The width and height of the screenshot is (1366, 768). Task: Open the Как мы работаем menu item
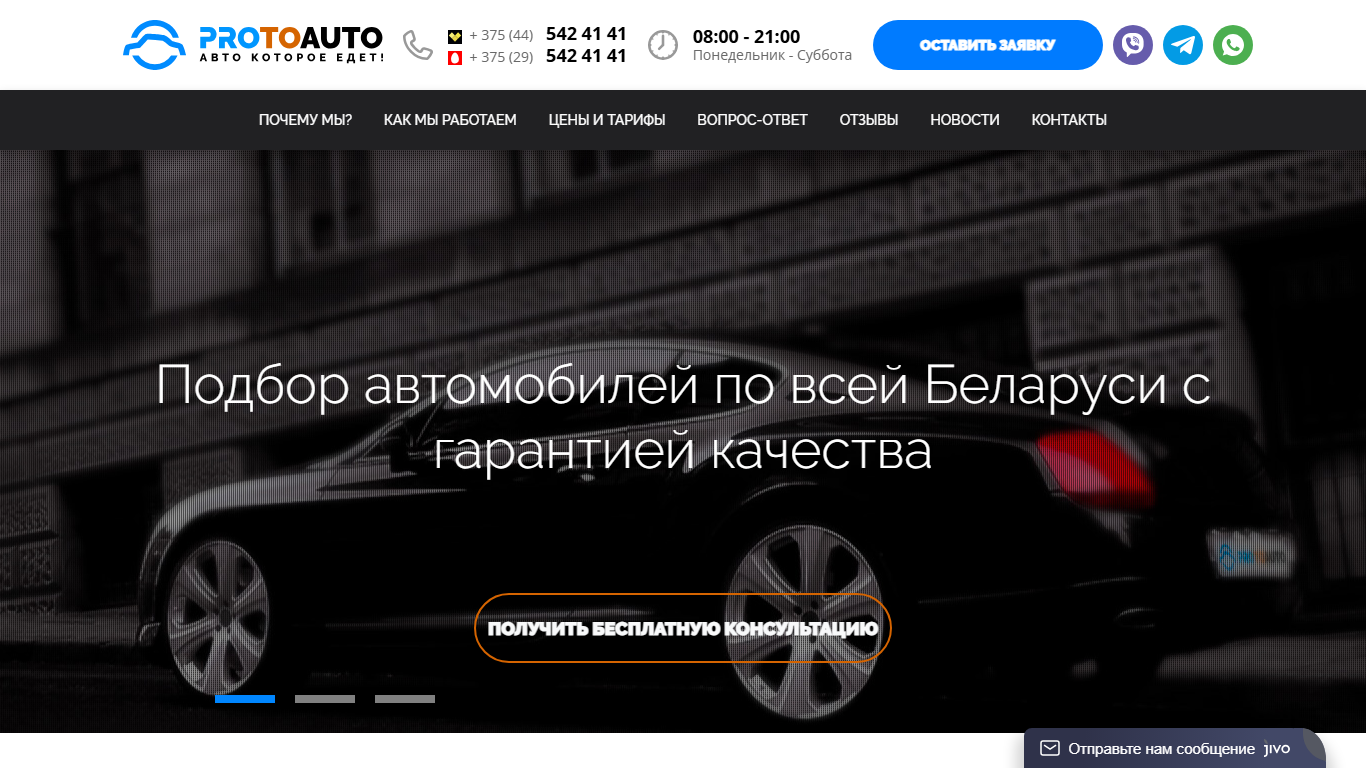tap(450, 120)
